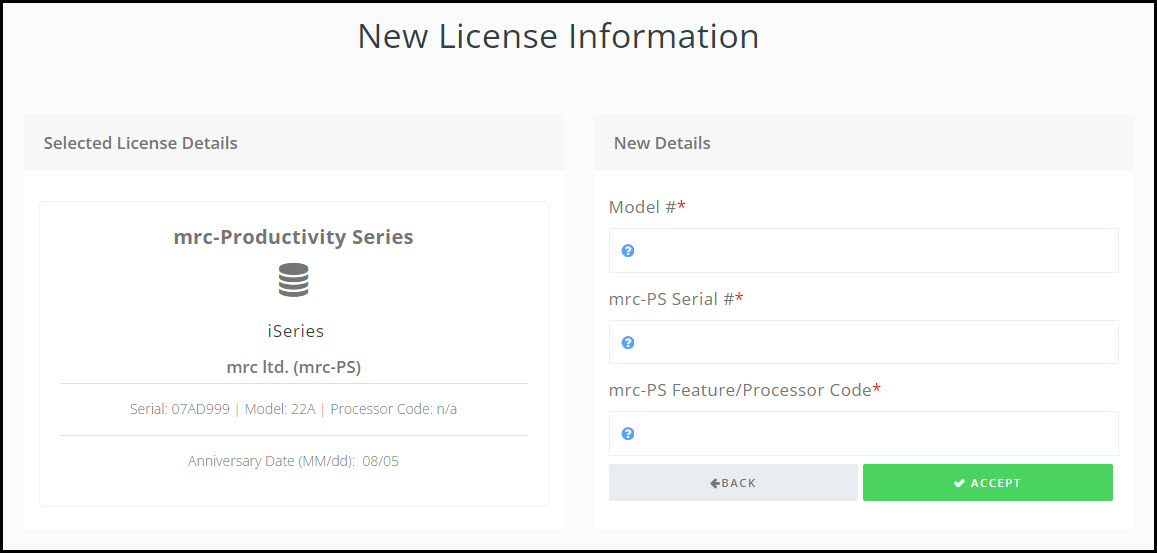The height and width of the screenshot is (553, 1157).
Task: Click the mrc-PS Serial # label
Action: click(x=676, y=299)
